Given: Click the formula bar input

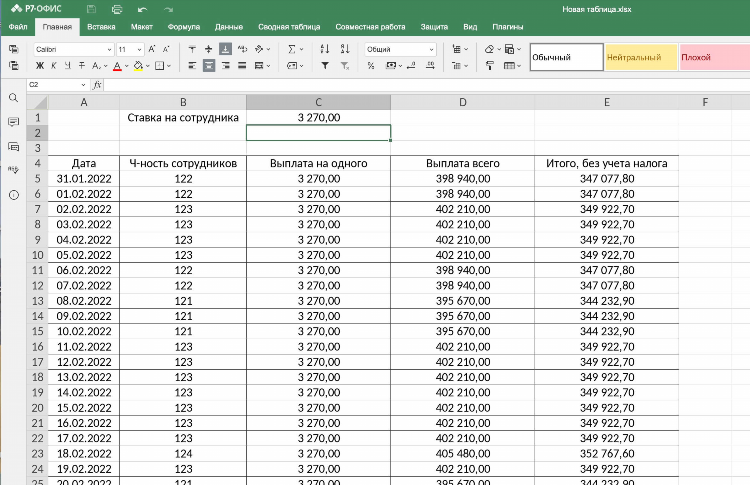Looking at the screenshot, I should point(426,85).
